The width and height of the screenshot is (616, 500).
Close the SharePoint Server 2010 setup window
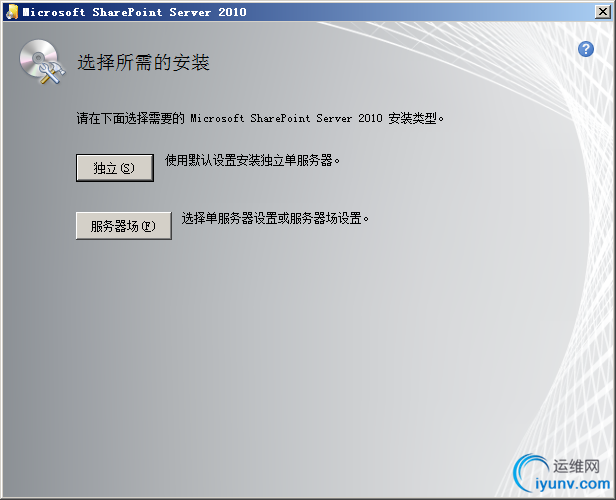[x=603, y=12]
